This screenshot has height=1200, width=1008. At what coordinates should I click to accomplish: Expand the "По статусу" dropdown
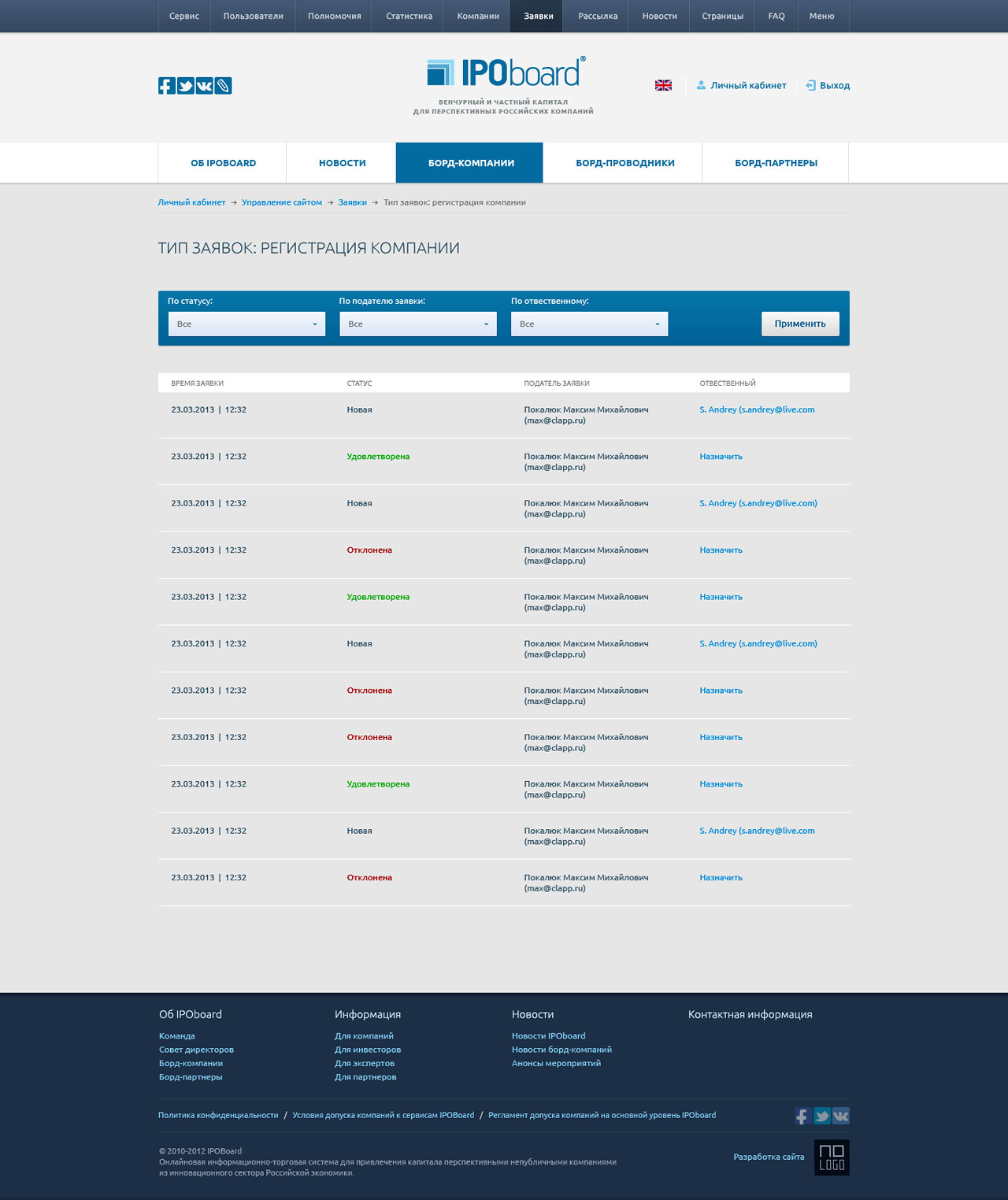(x=246, y=324)
